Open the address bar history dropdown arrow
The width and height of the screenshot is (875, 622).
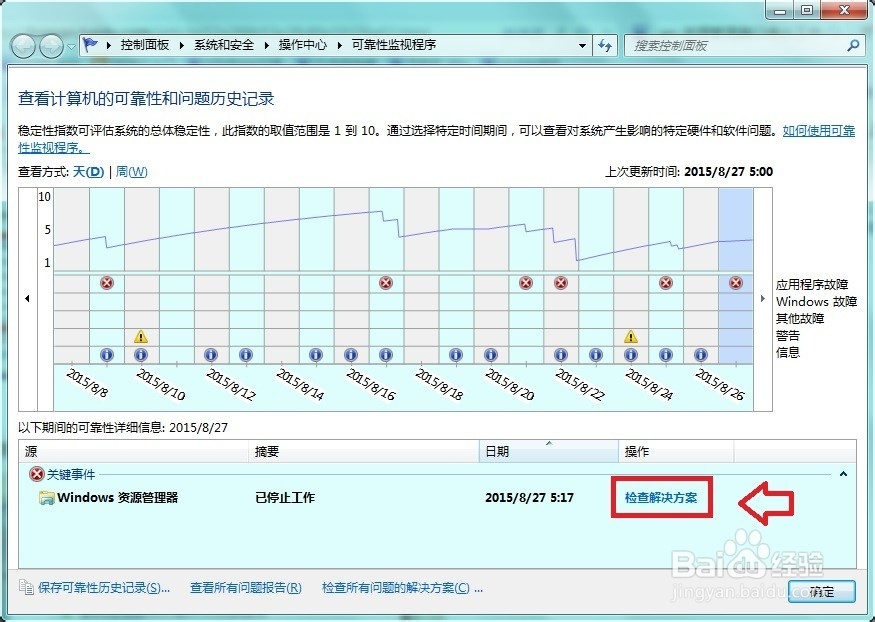[x=582, y=46]
